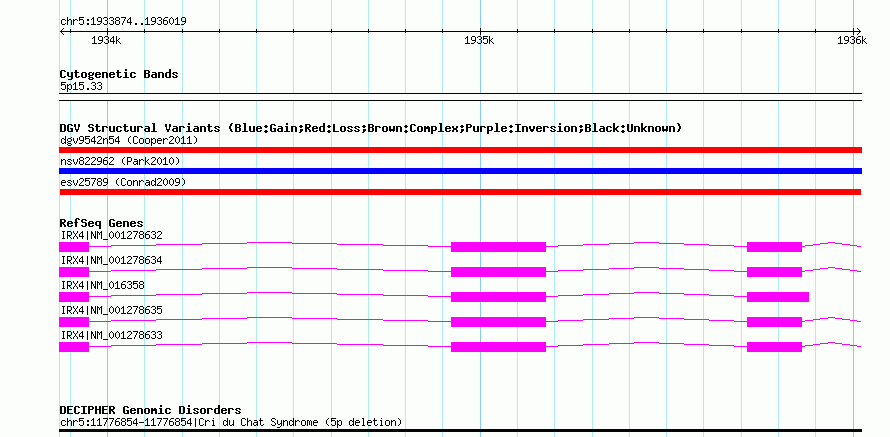Click the leftmost exon of NM_001278632
This screenshot has height=437, width=890.
[74, 247]
